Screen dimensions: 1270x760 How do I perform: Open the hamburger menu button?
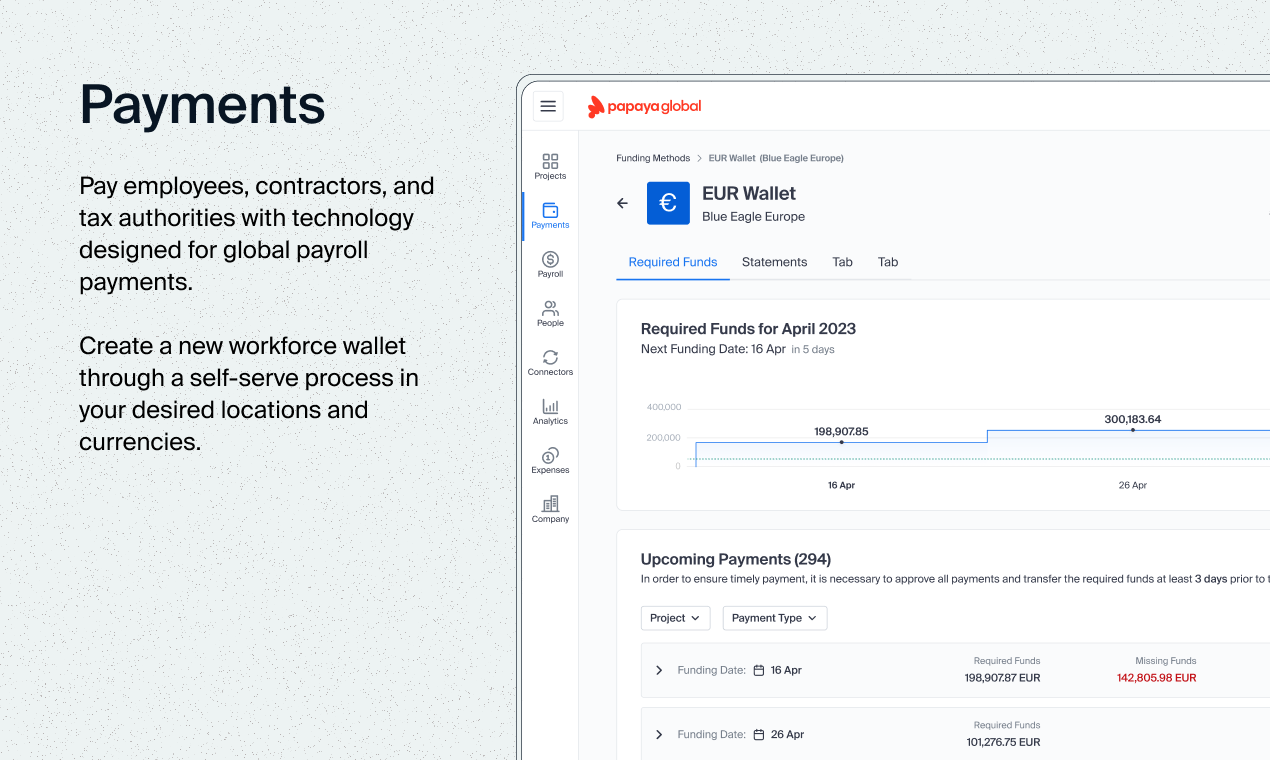tap(548, 106)
